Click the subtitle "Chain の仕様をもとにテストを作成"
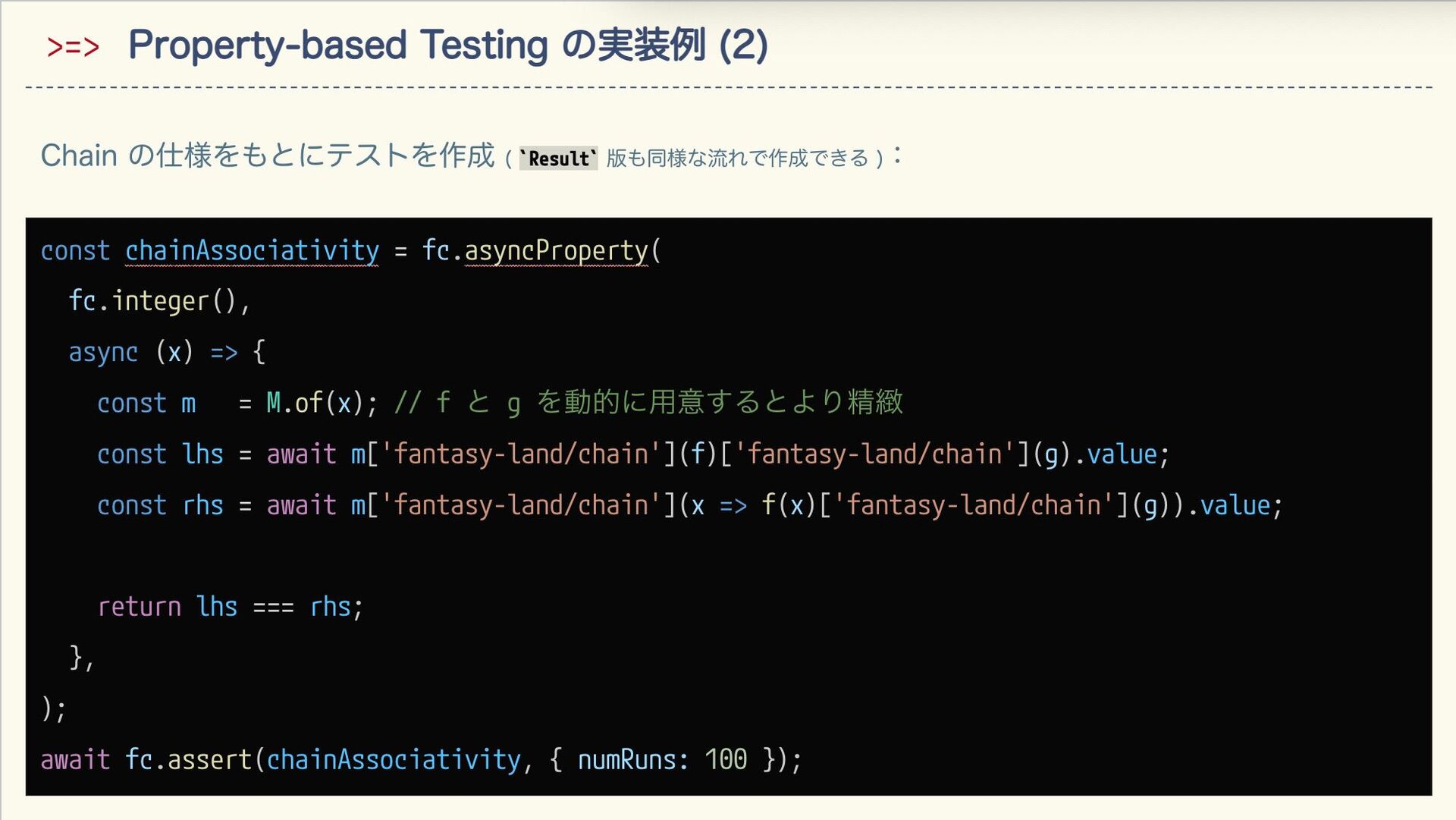 267,156
